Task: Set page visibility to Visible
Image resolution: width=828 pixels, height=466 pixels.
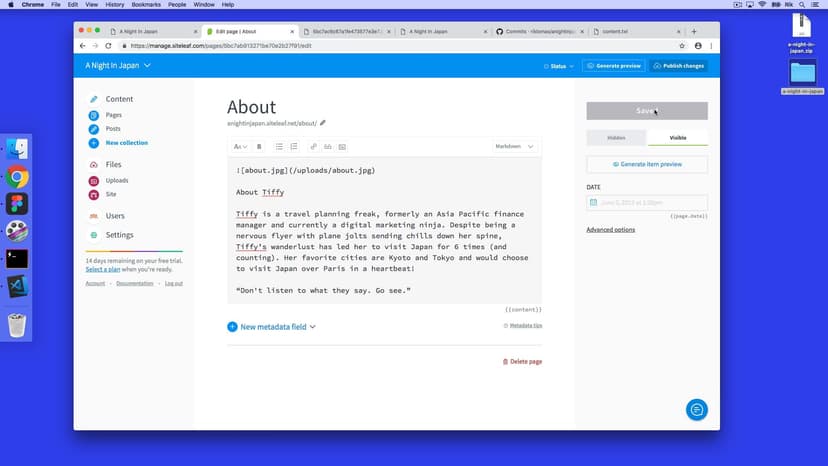Action: pyautogui.click(x=677, y=137)
